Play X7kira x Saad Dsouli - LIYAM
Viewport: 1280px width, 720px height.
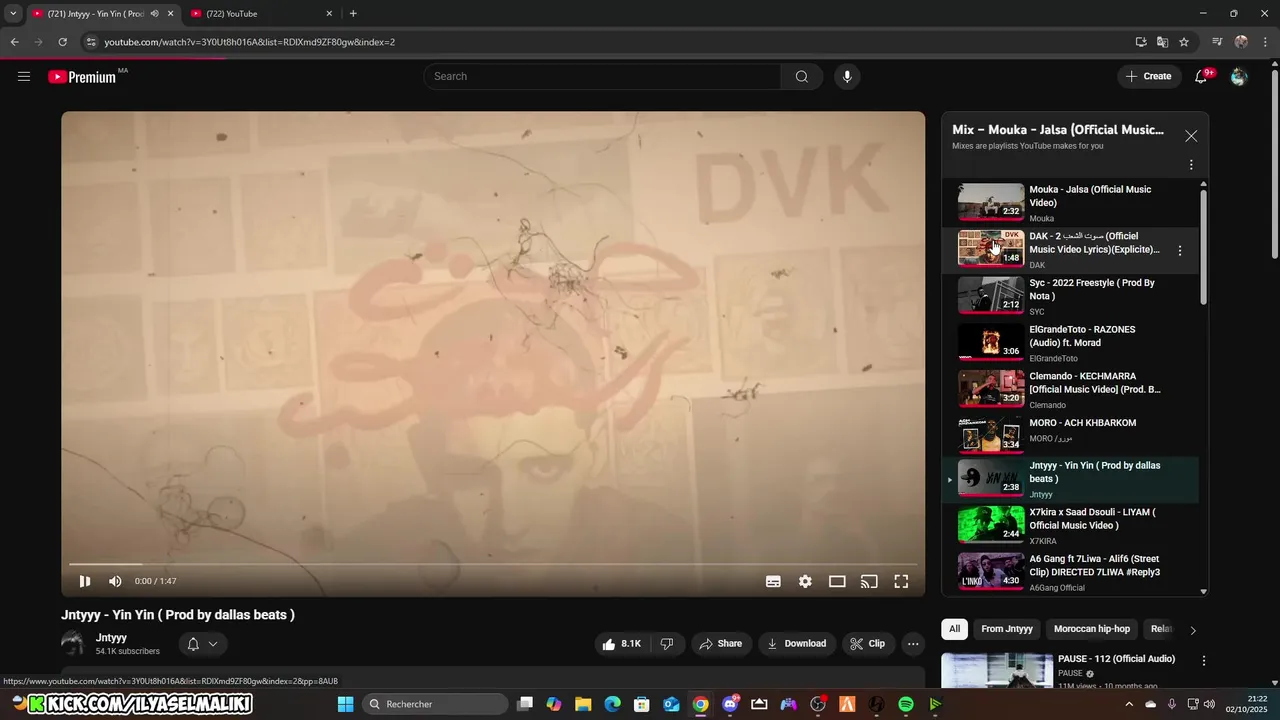click(x=1070, y=526)
